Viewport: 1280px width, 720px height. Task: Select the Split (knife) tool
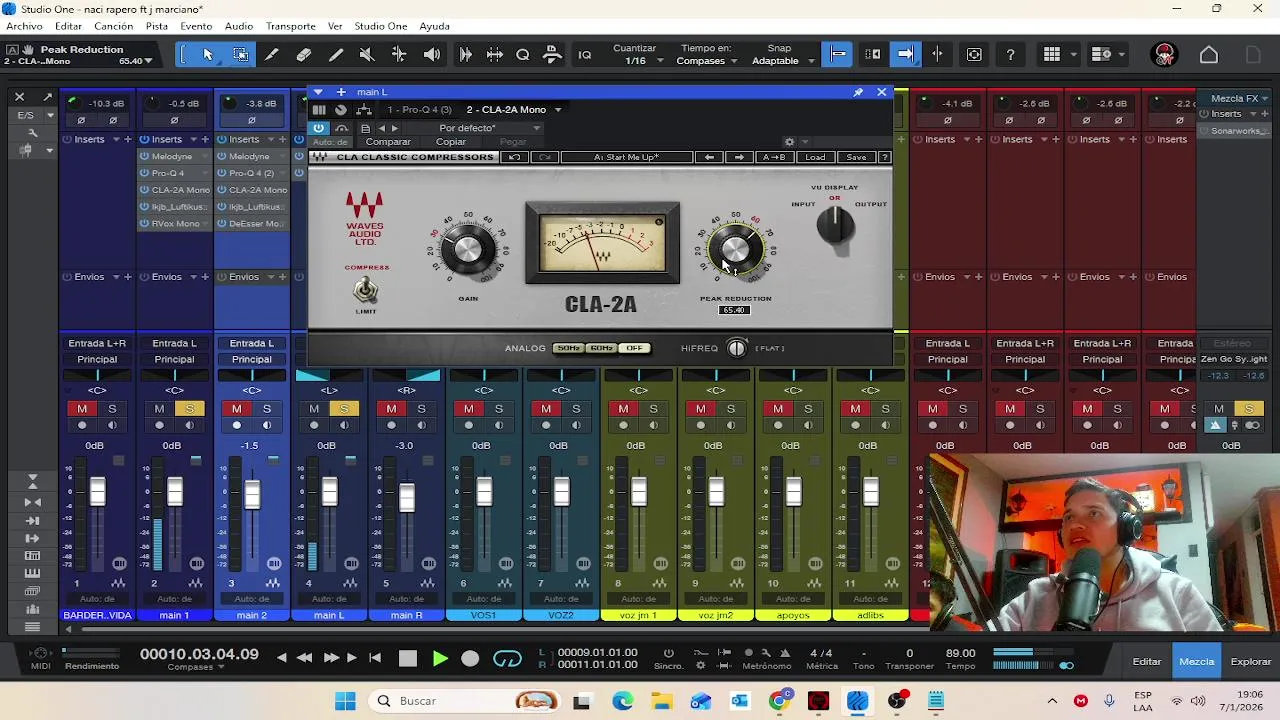click(271, 55)
